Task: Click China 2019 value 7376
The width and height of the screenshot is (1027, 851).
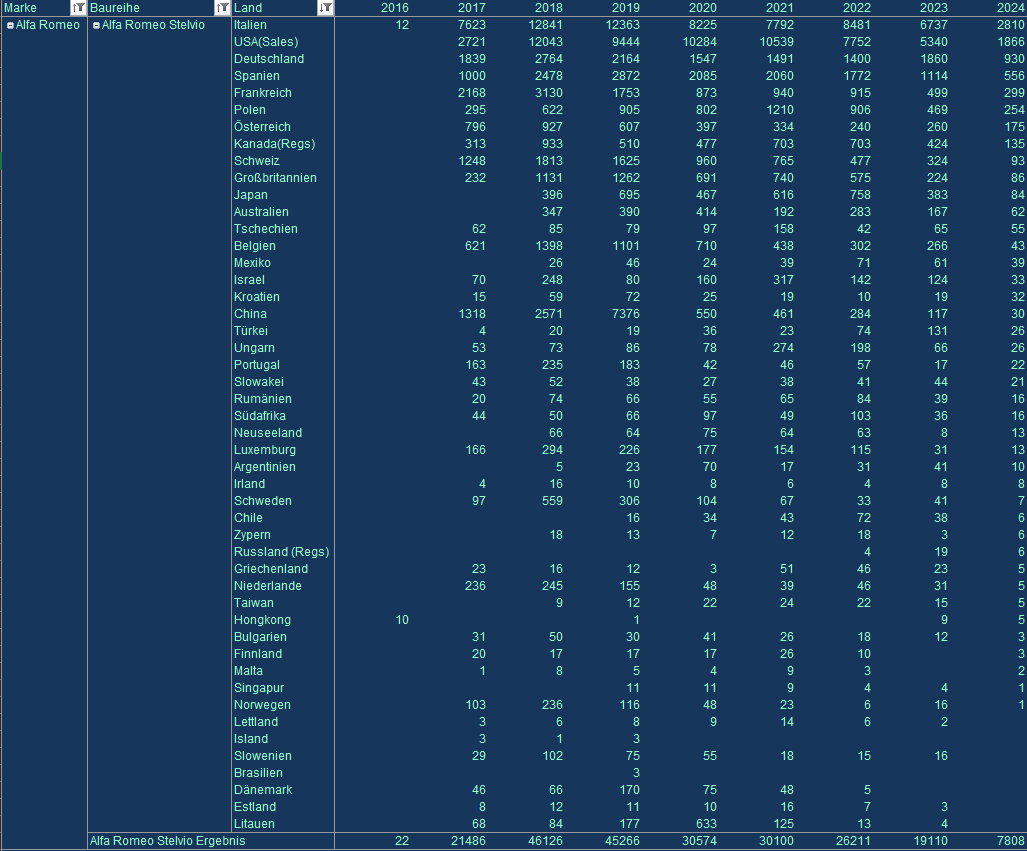Action: [x=626, y=314]
